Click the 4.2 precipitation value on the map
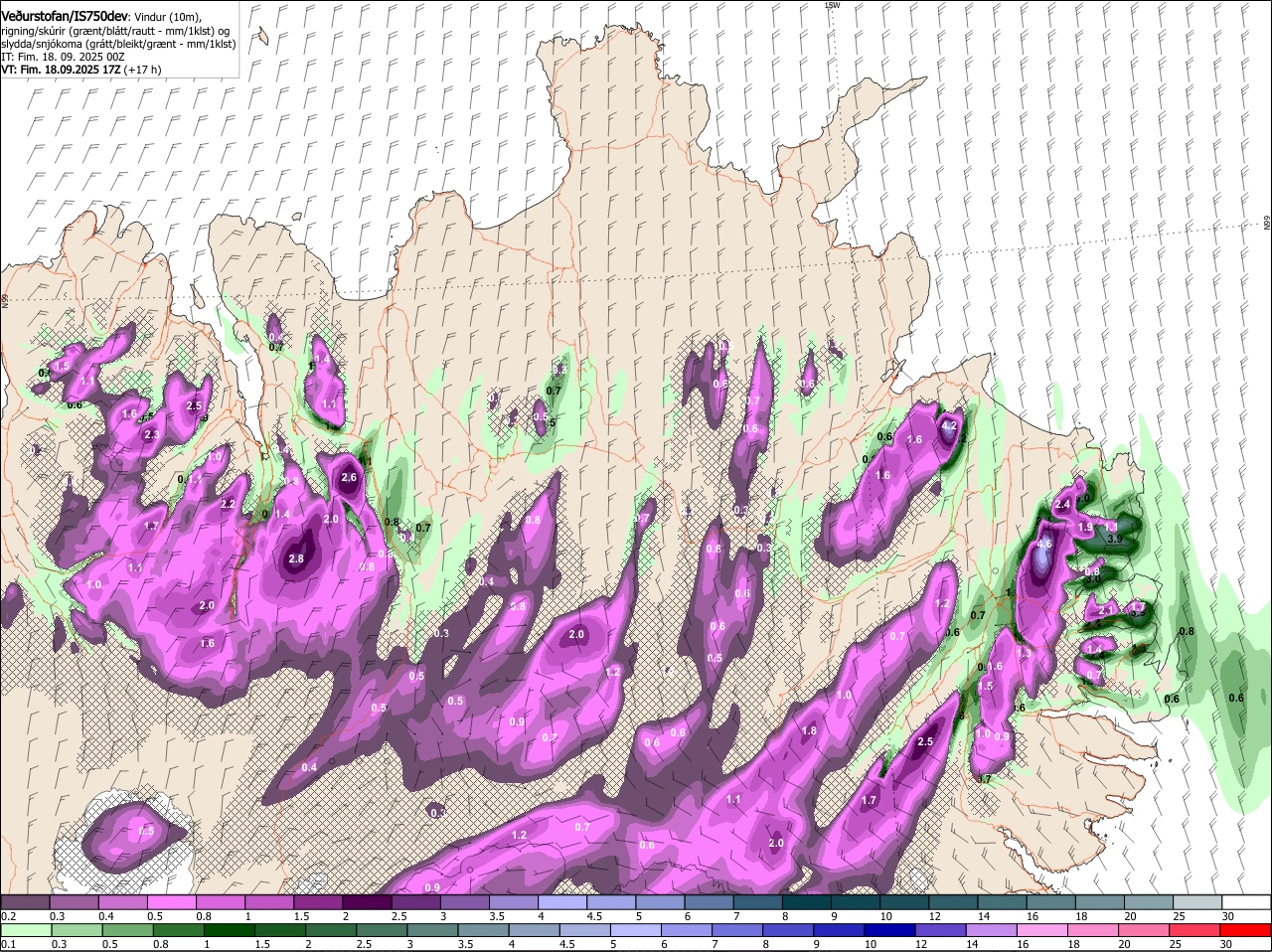Viewport: 1272px width, 952px height. 949,426
